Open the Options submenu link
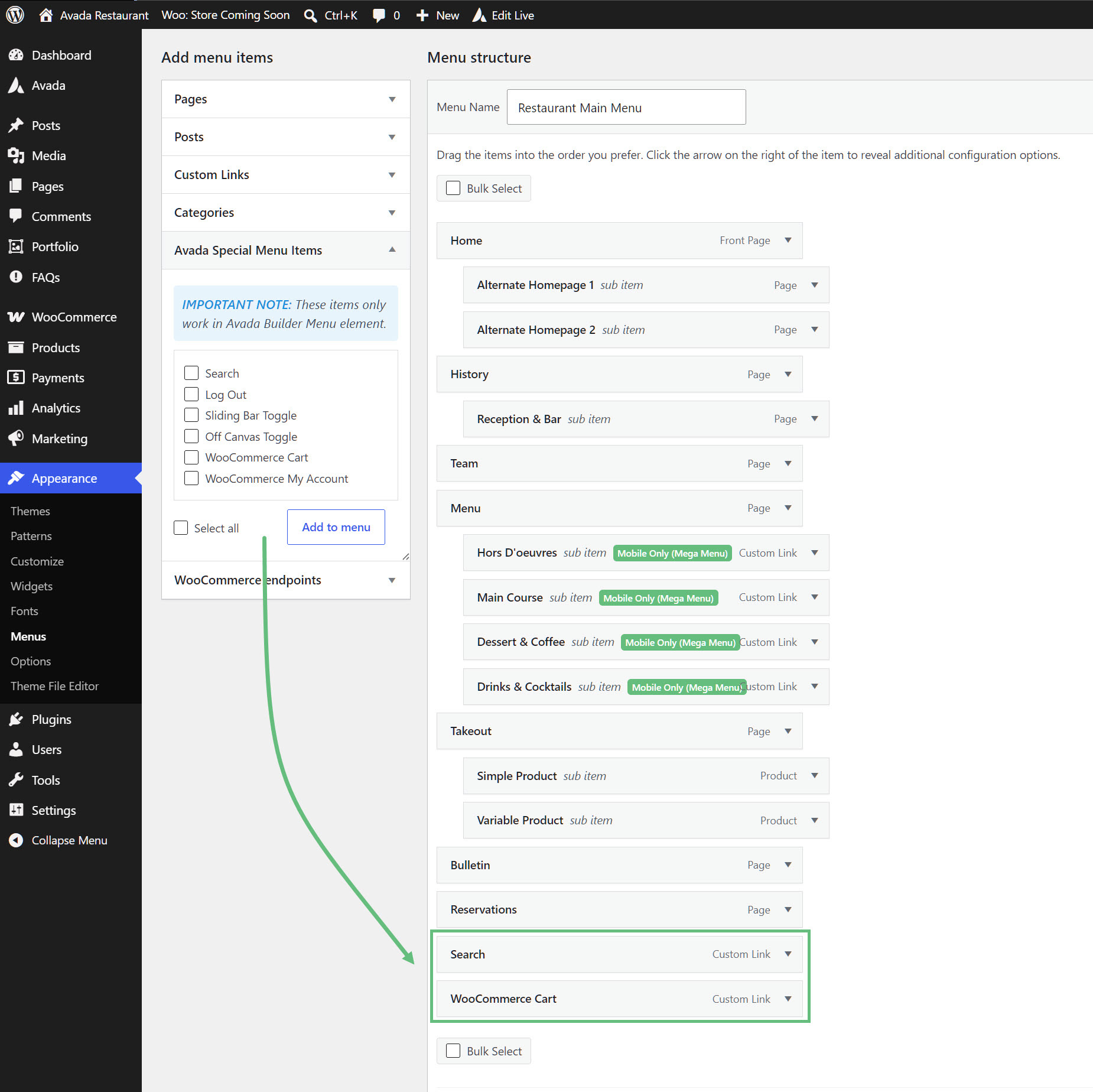This screenshot has height=1092, width=1093. [31, 661]
